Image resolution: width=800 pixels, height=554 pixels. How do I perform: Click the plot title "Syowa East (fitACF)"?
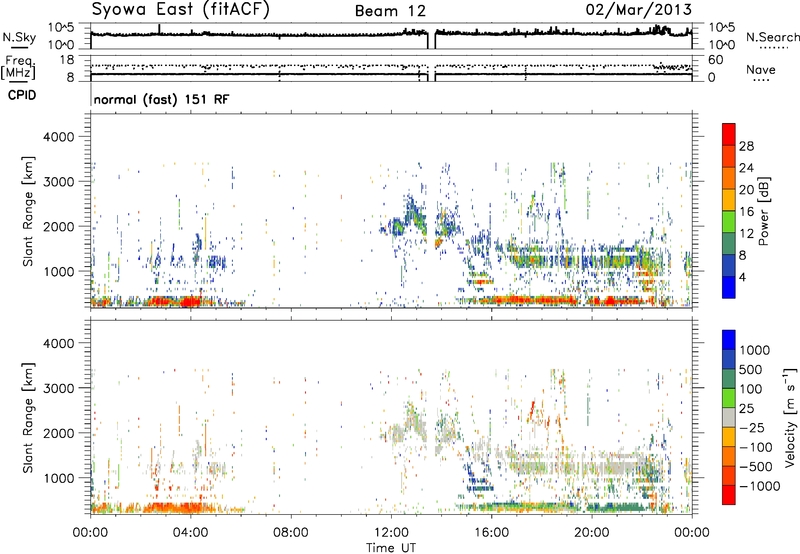tap(180, 10)
